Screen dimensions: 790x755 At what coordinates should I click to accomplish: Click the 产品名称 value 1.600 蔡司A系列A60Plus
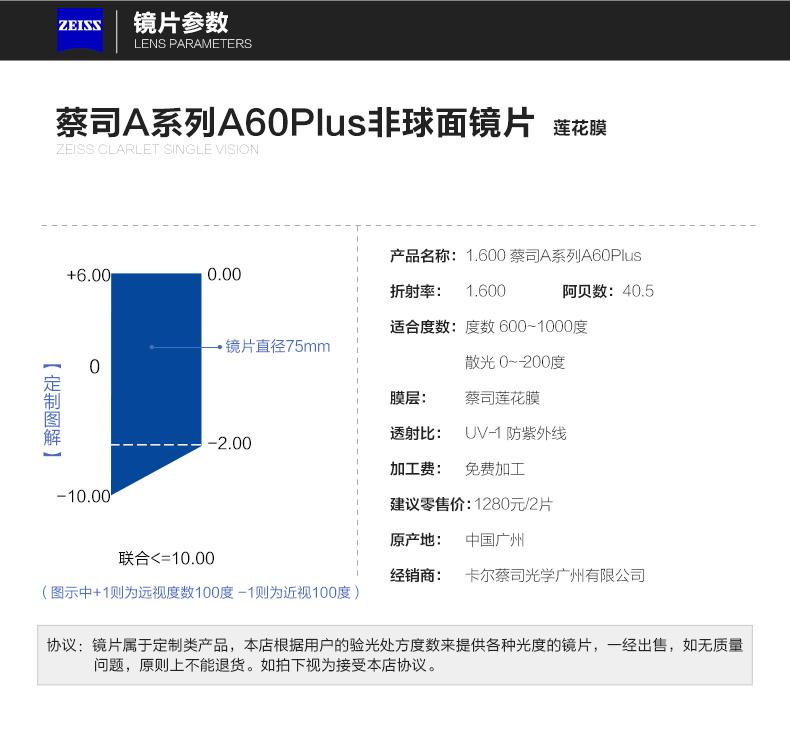click(554, 256)
